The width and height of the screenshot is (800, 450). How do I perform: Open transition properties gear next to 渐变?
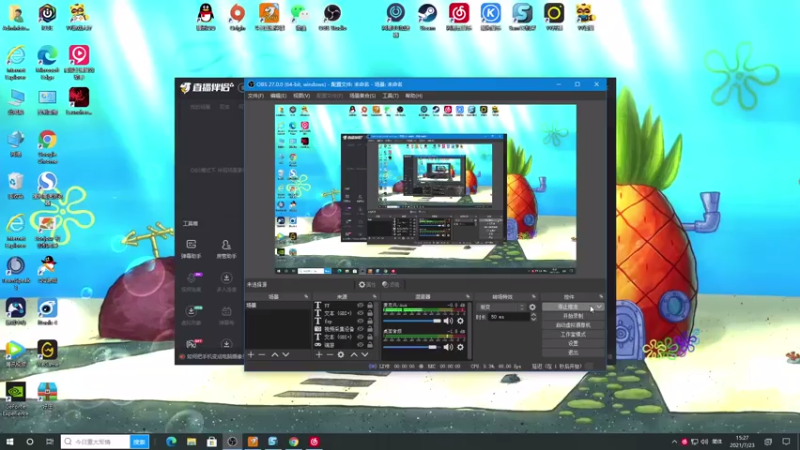pos(533,307)
